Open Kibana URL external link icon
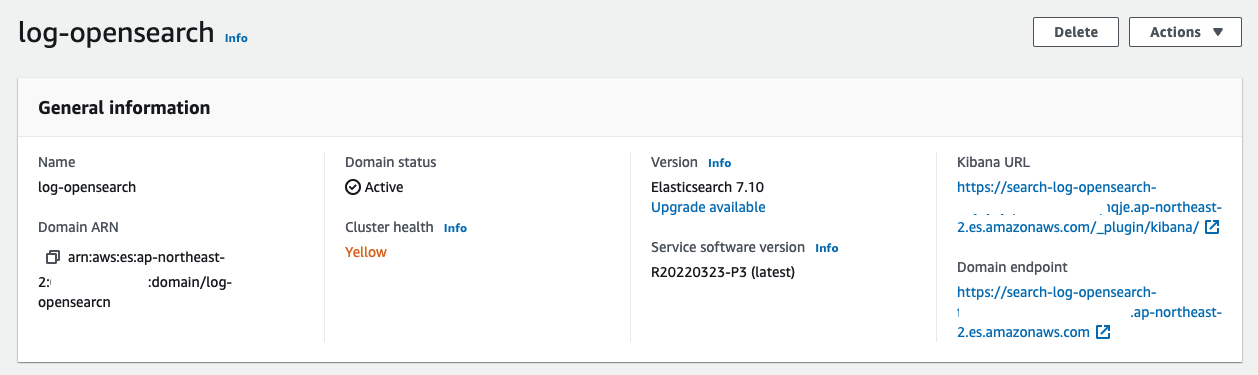 tap(1212, 227)
